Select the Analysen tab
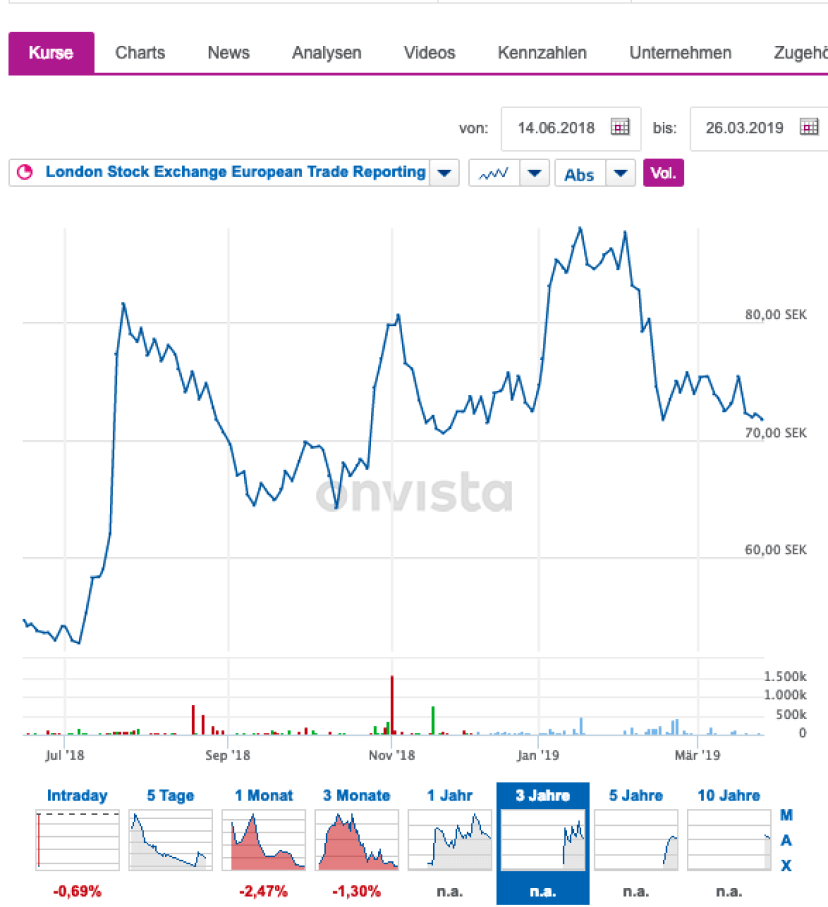 coord(326,53)
